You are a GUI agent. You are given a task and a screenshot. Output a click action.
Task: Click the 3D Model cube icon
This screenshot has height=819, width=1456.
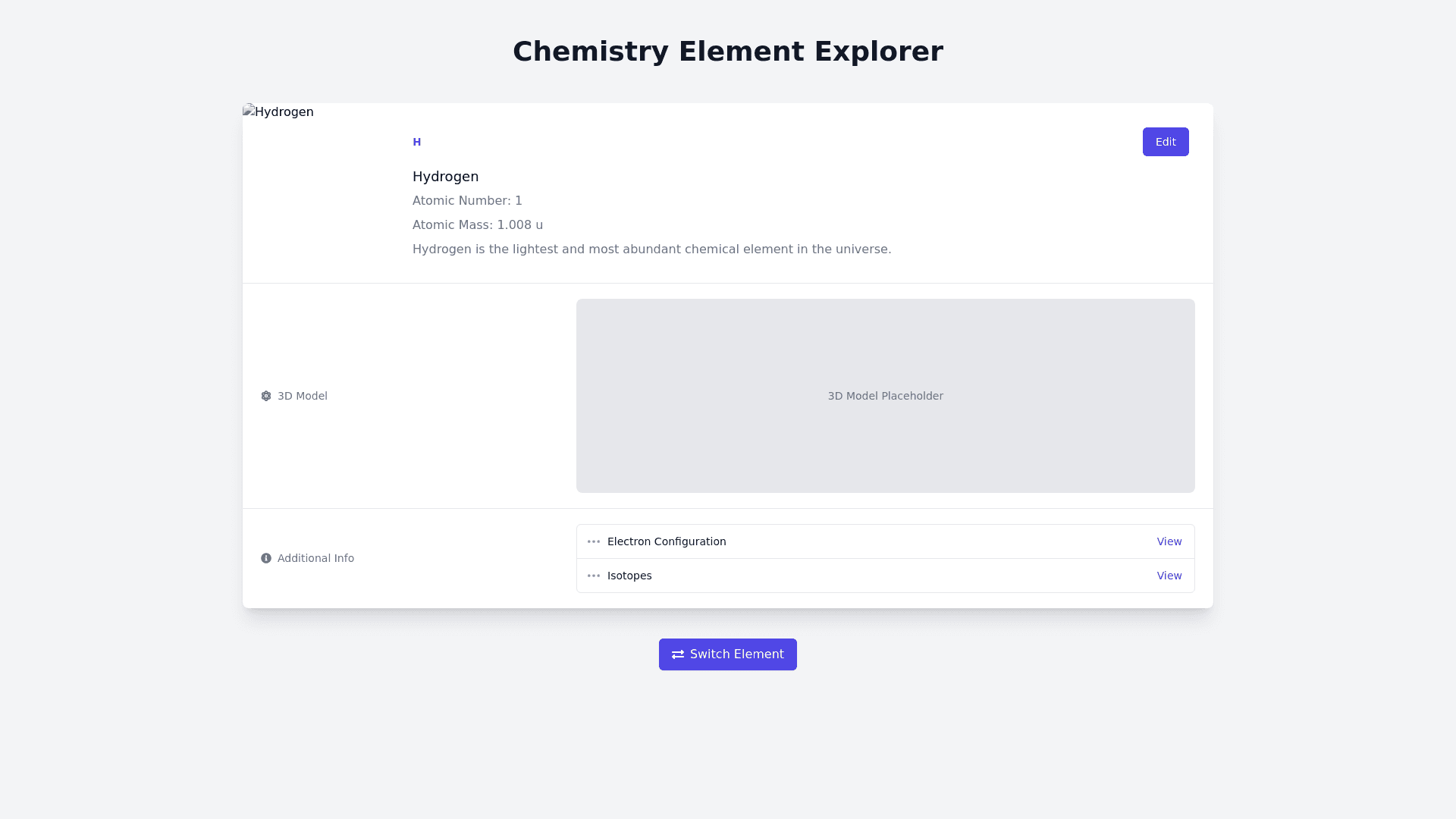(266, 396)
